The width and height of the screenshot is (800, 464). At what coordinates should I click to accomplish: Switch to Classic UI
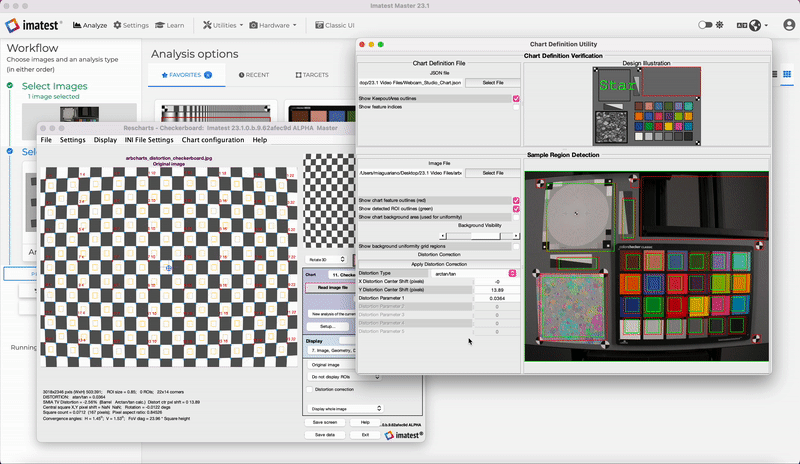coord(335,25)
